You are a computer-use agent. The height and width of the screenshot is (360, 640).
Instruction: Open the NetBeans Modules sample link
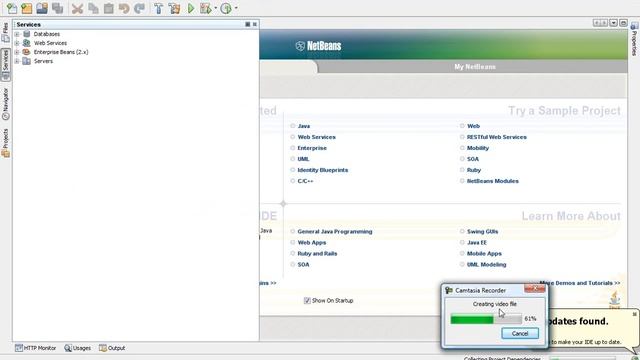tap(493, 181)
